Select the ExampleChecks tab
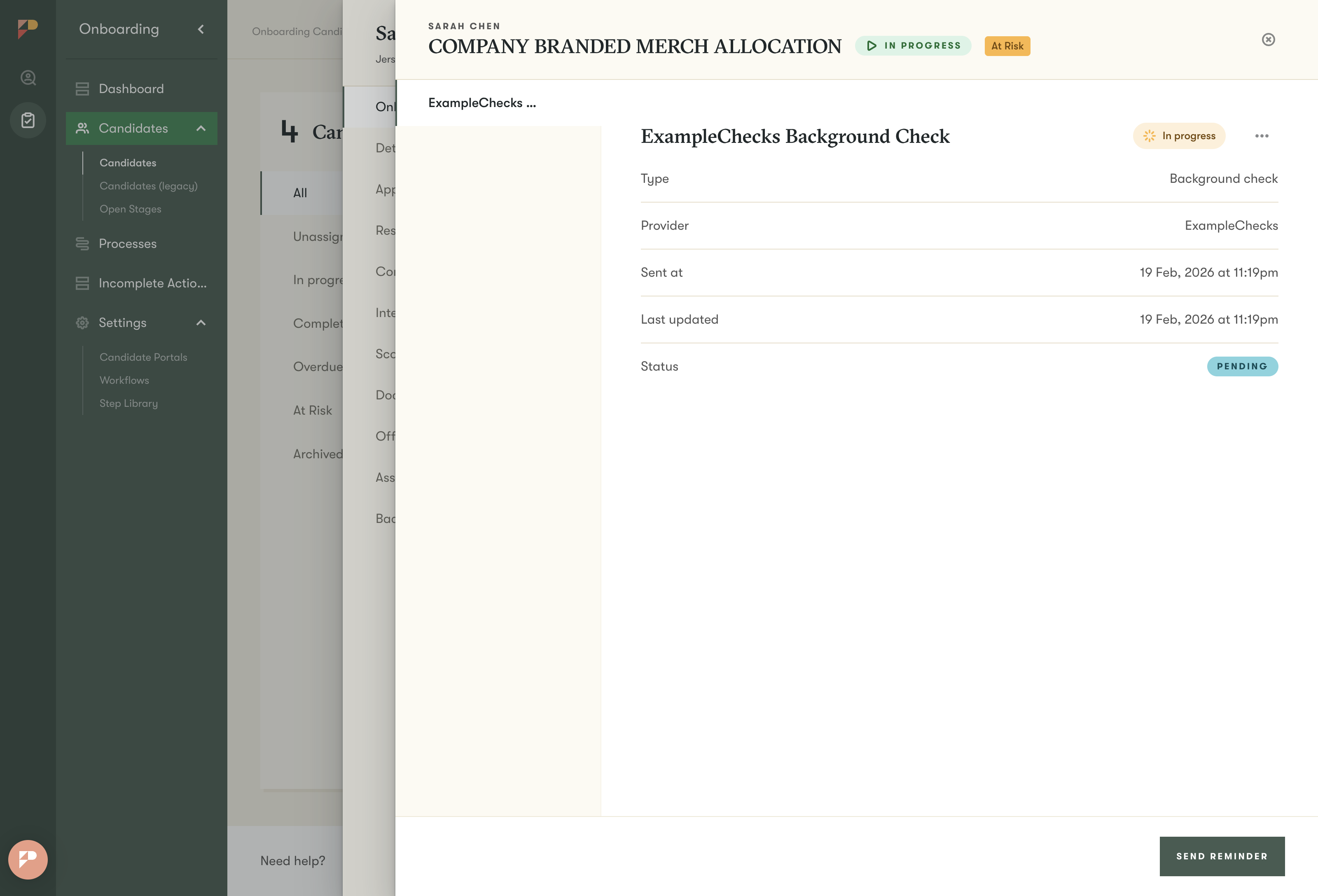 tap(481, 103)
